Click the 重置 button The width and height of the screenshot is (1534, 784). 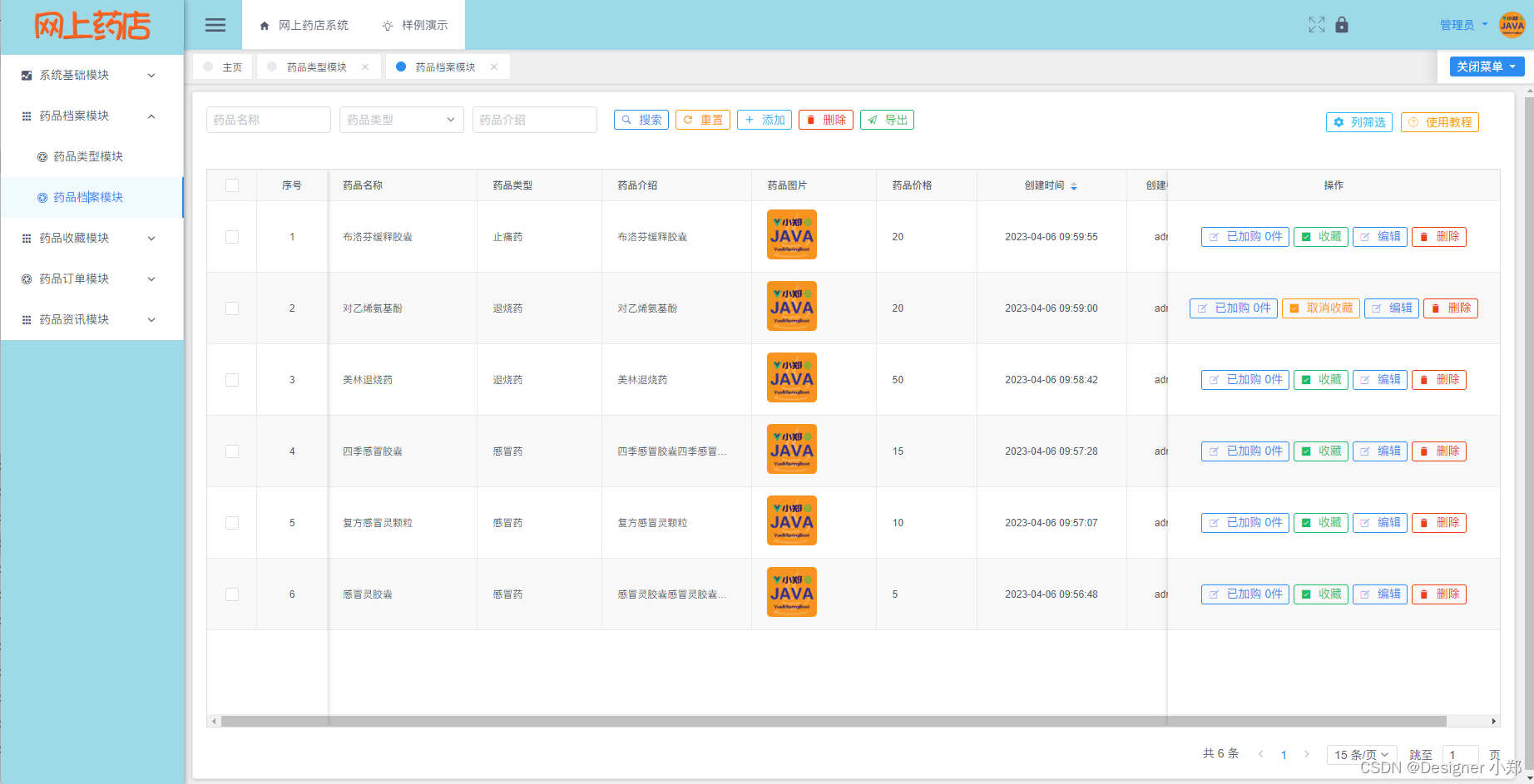(x=703, y=120)
